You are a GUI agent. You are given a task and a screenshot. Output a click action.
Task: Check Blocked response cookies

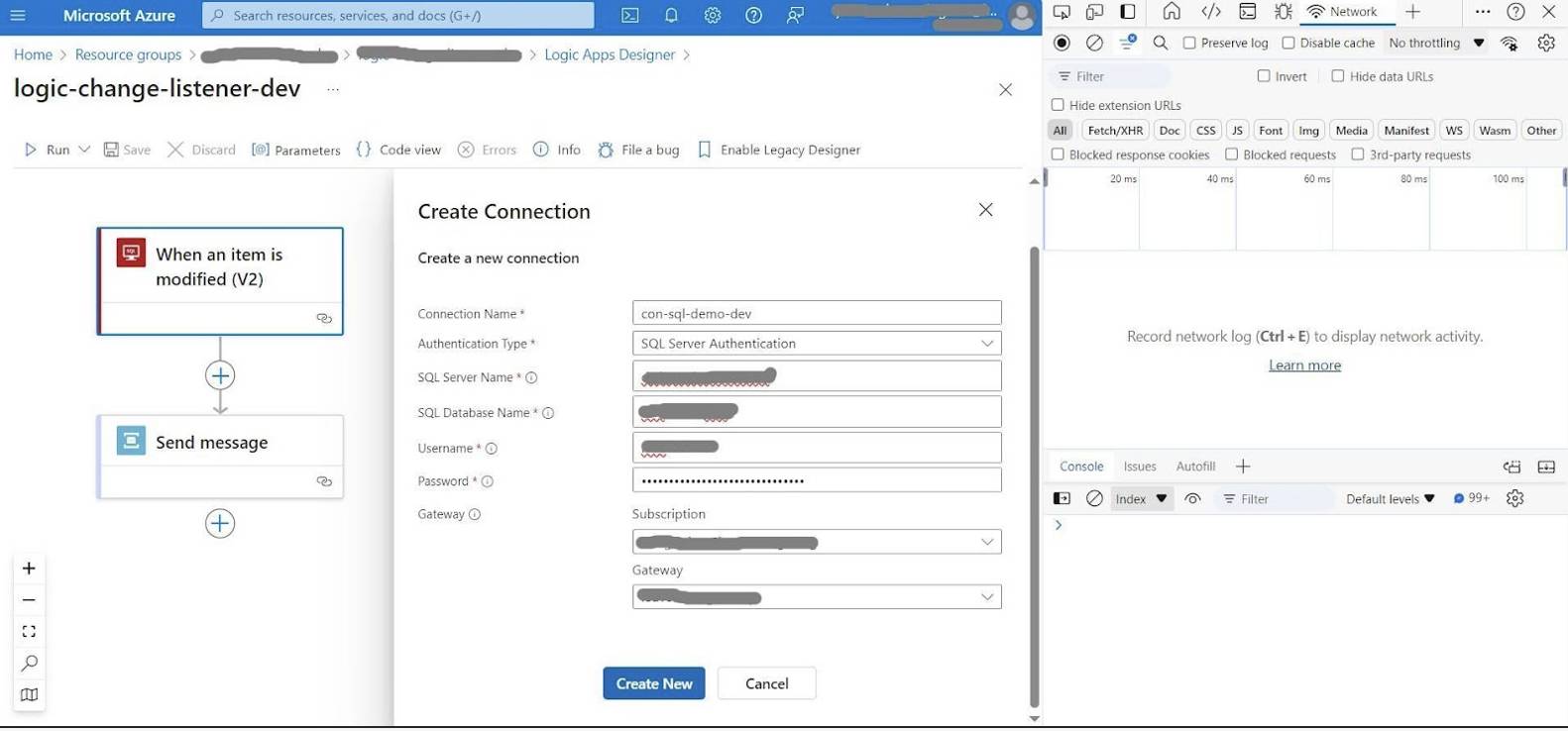pos(1058,155)
